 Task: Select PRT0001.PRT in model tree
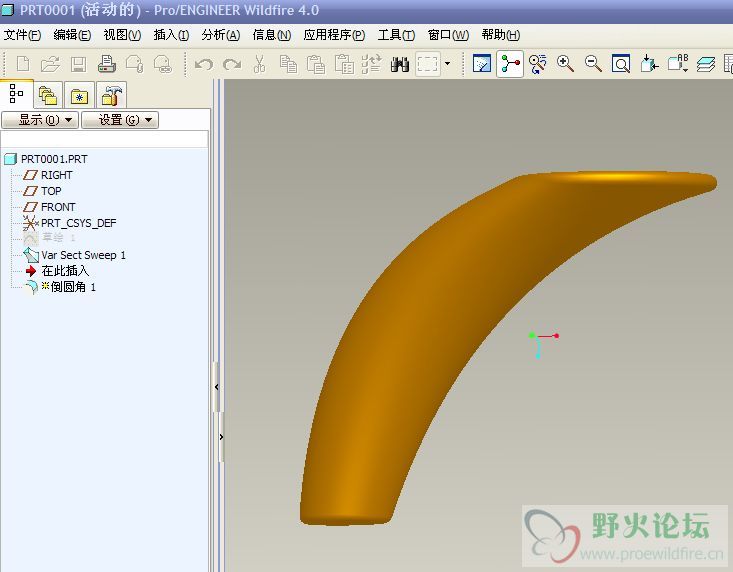[x=46, y=159]
